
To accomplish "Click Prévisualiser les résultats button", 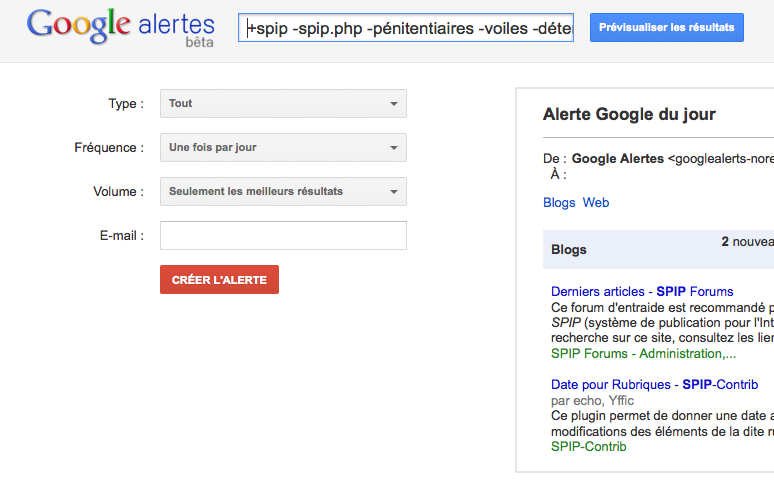I will coord(666,28).
